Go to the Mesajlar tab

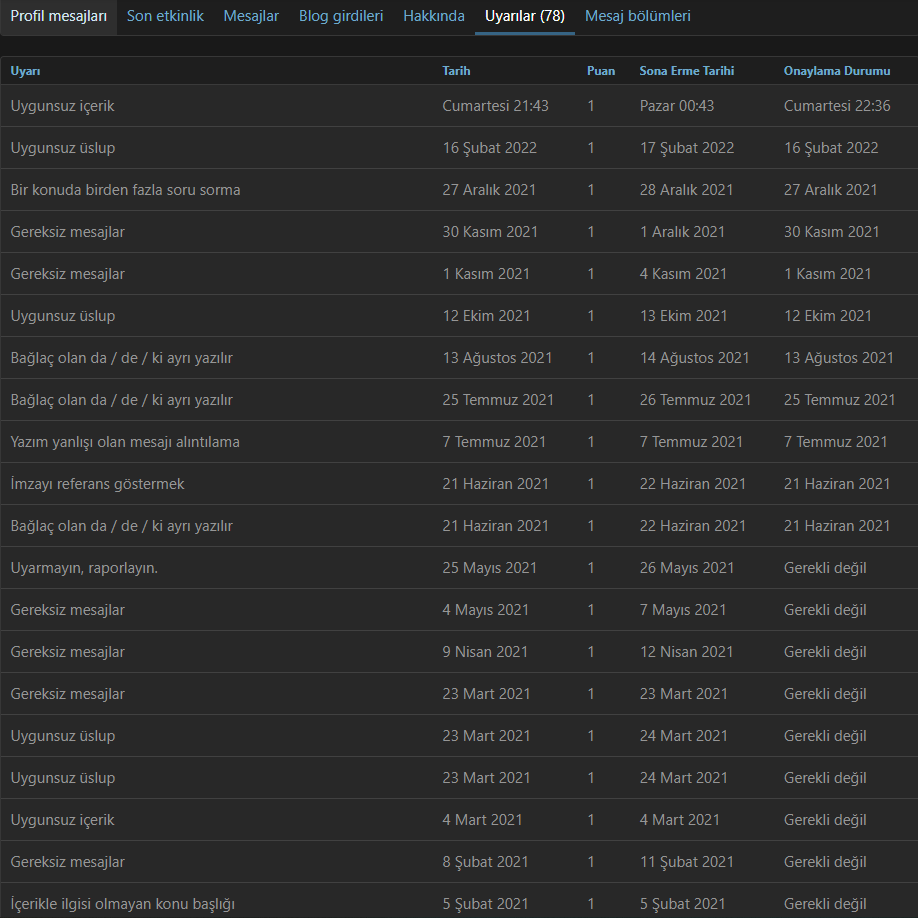(251, 16)
